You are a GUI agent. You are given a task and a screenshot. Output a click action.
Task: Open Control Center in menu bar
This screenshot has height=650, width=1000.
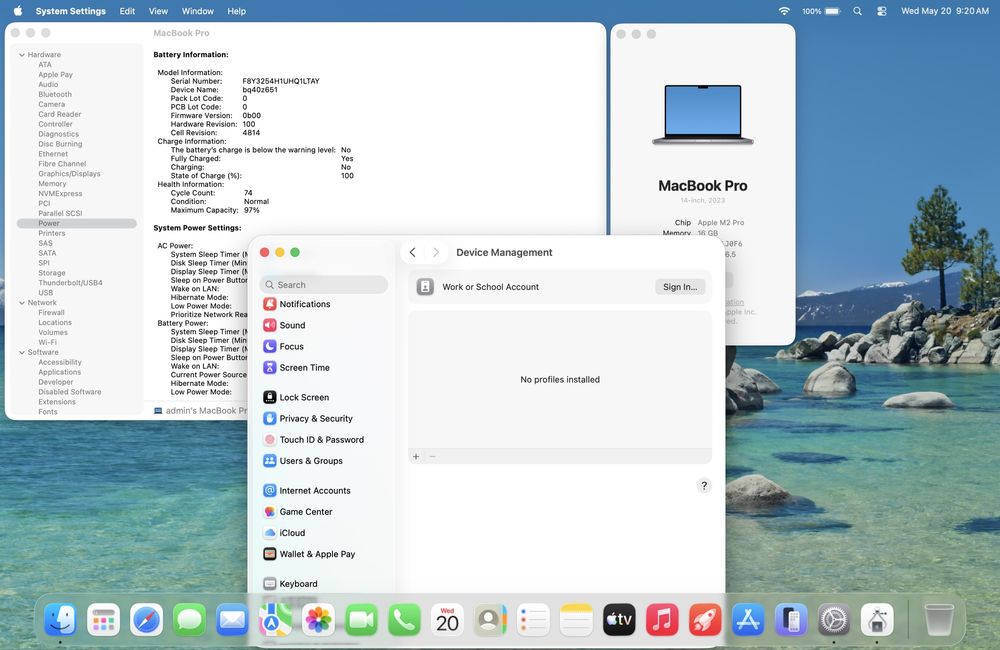881,11
